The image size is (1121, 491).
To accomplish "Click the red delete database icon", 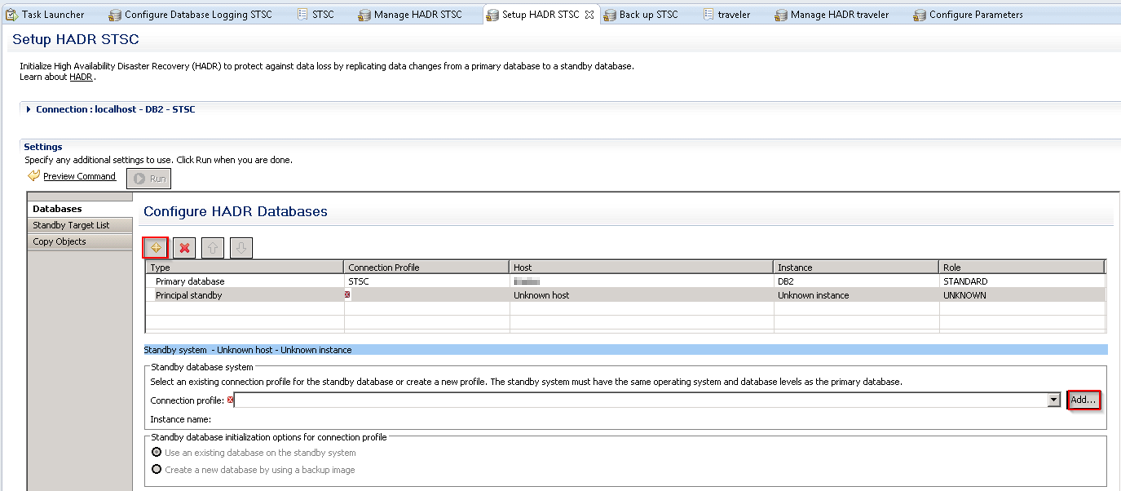I will point(184,247).
